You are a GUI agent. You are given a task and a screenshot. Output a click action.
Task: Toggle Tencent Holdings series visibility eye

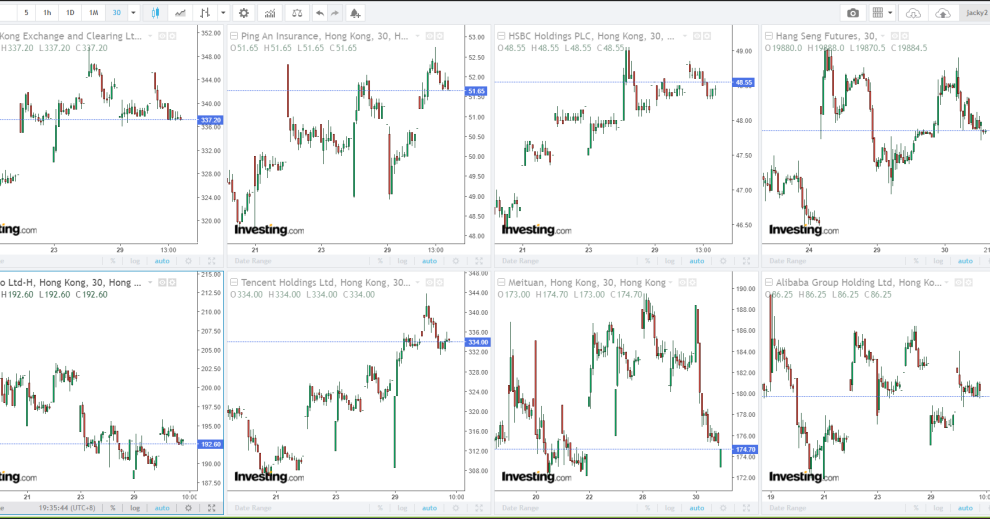[x=429, y=282]
